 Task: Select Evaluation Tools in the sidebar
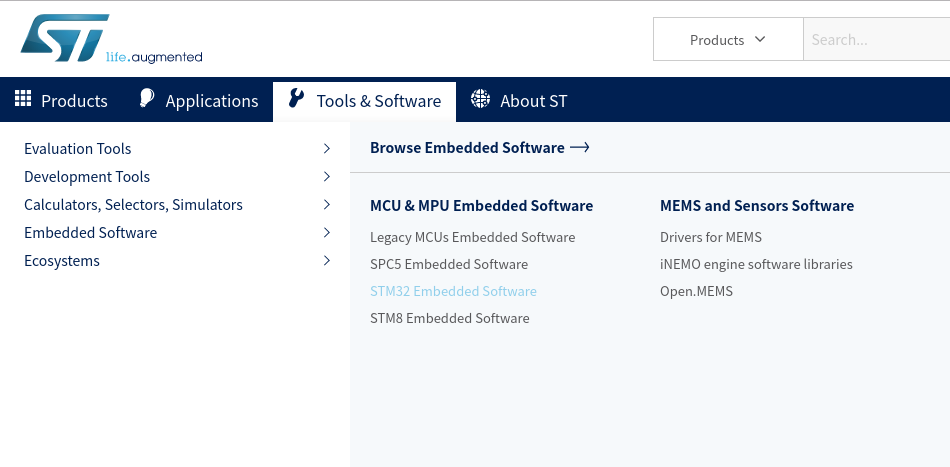click(78, 148)
